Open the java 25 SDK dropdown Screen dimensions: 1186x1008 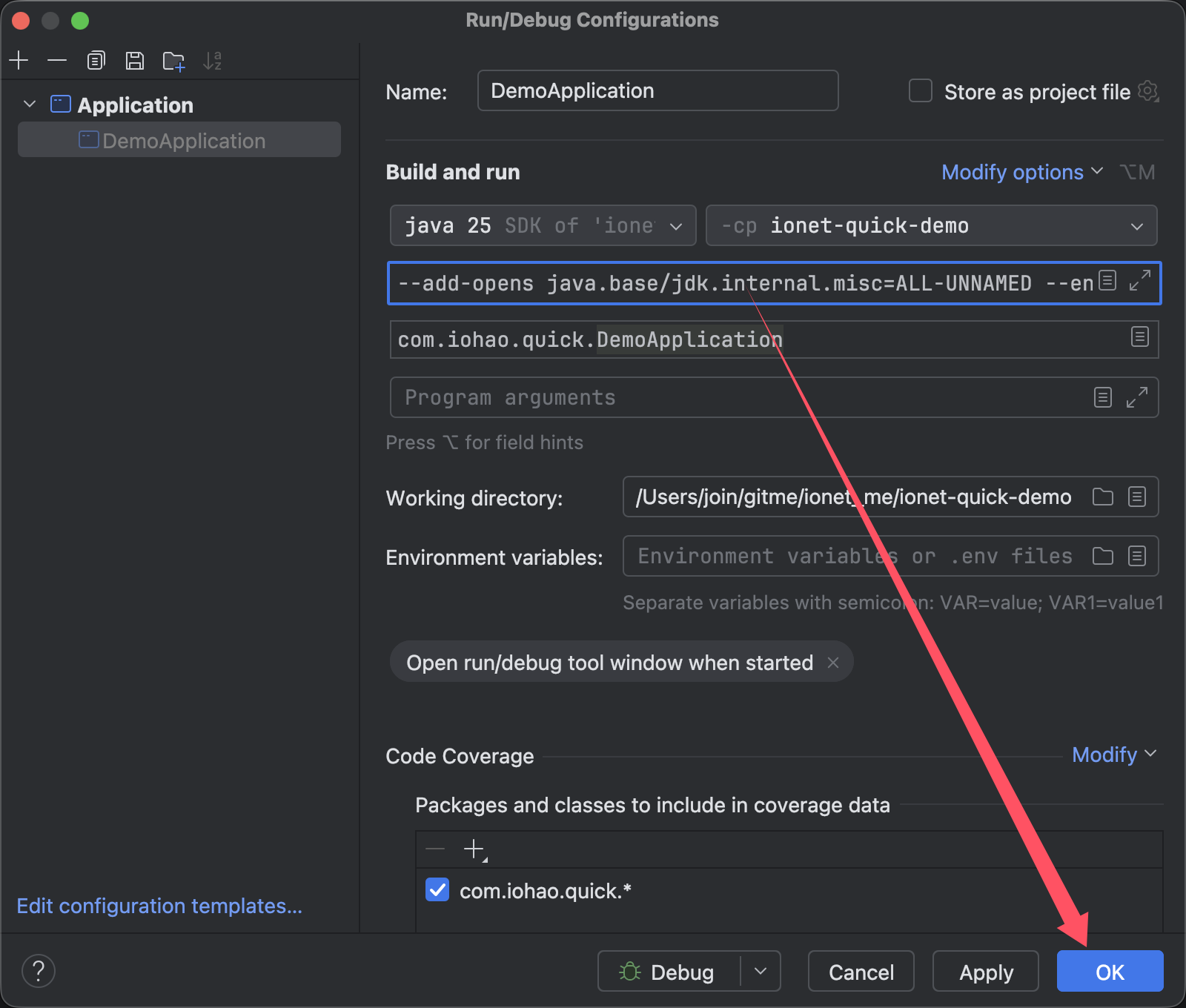click(543, 225)
